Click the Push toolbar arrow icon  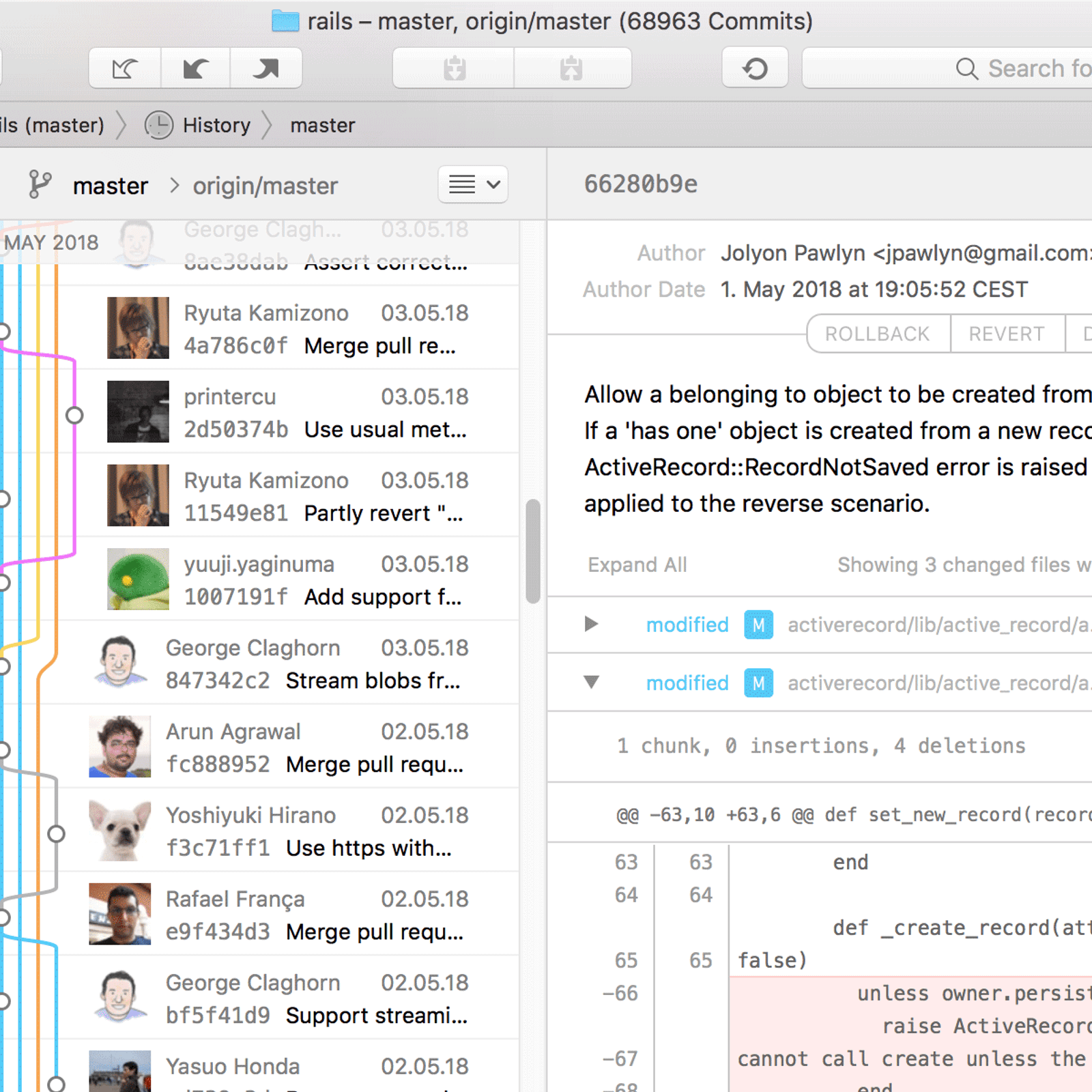point(266,68)
